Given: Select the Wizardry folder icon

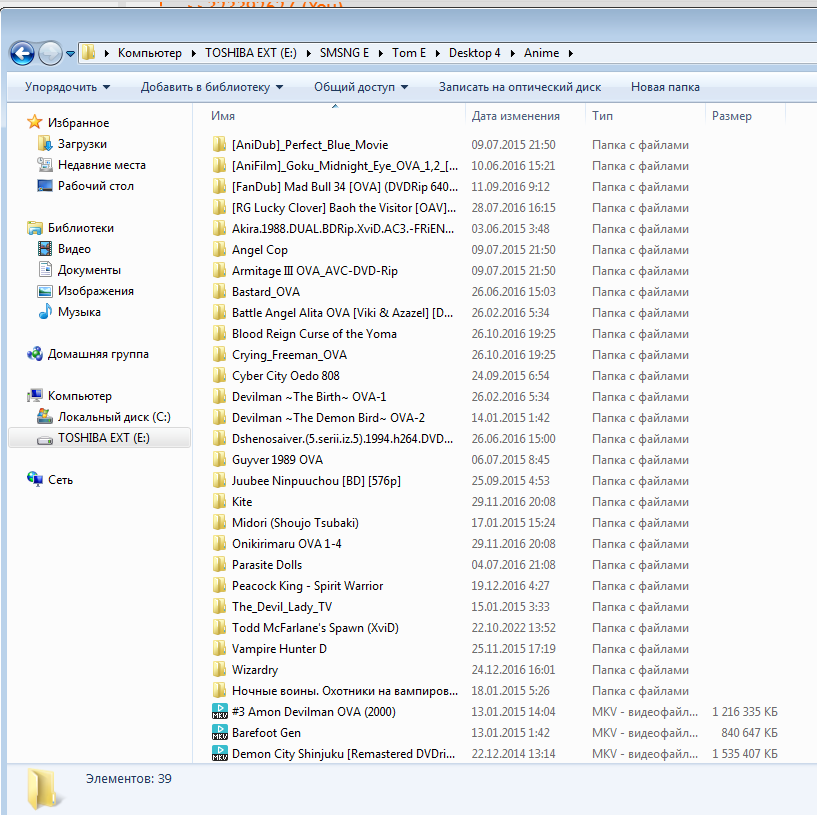Looking at the screenshot, I should click(219, 670).
